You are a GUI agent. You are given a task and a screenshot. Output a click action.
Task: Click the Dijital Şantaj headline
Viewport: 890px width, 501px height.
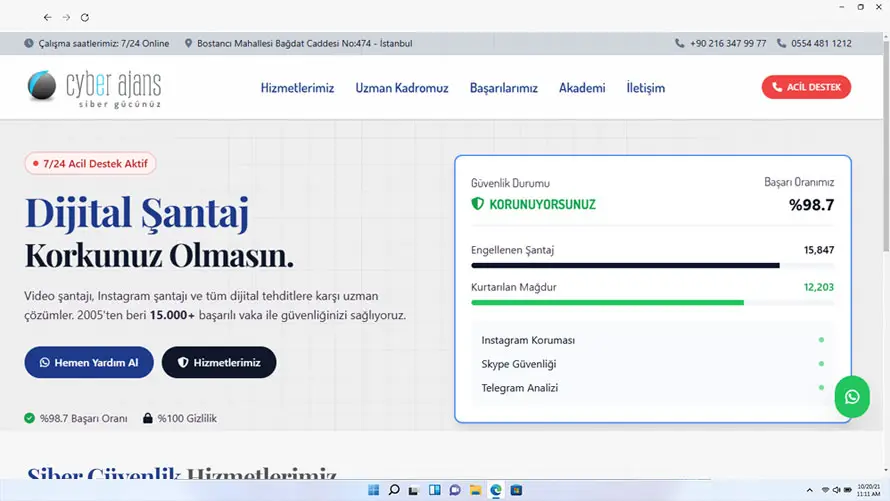pos(137,213)
